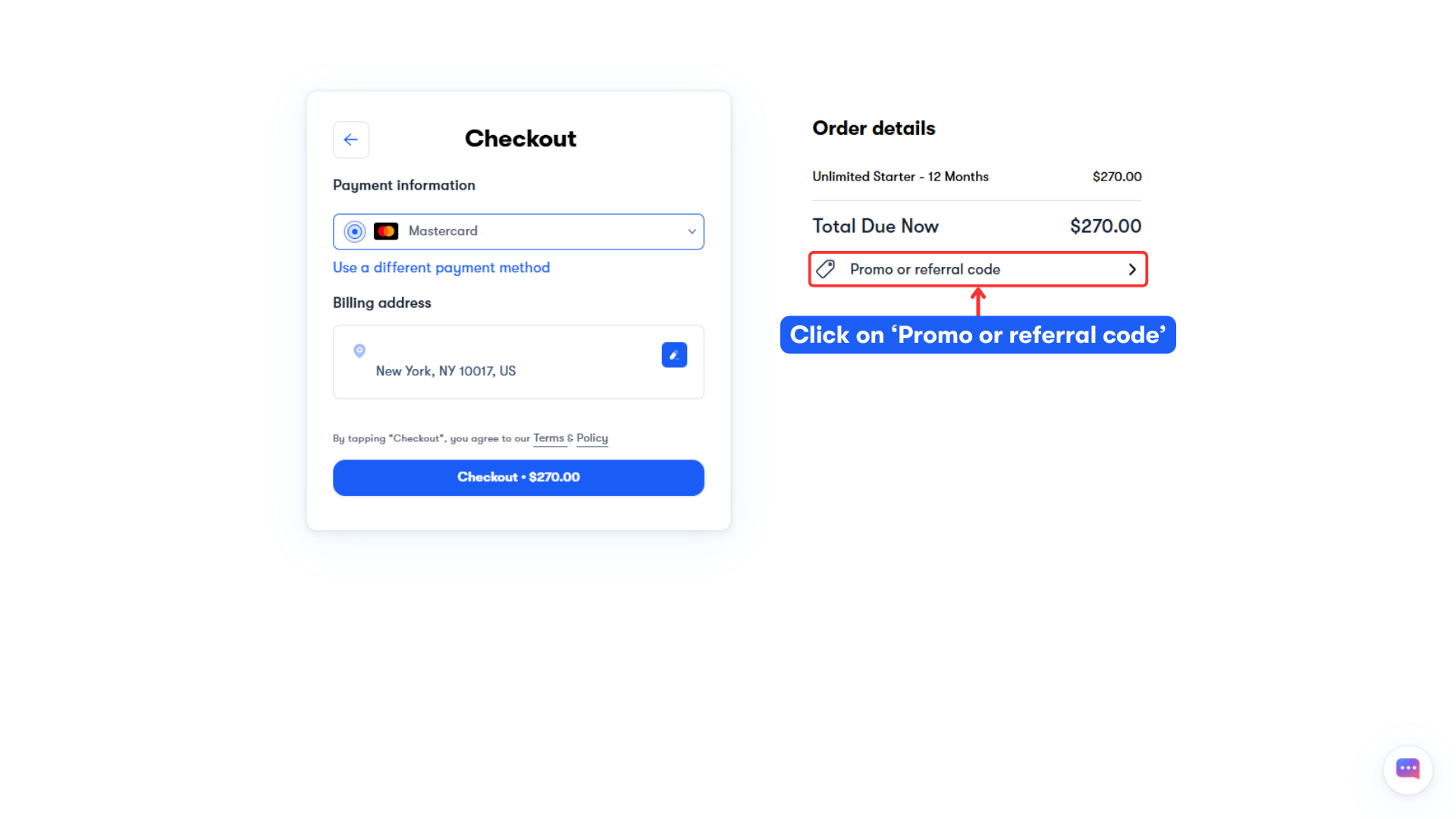Expand the Promo or referral code section
Screen dimensions: 1456x819
coord(977,269)
